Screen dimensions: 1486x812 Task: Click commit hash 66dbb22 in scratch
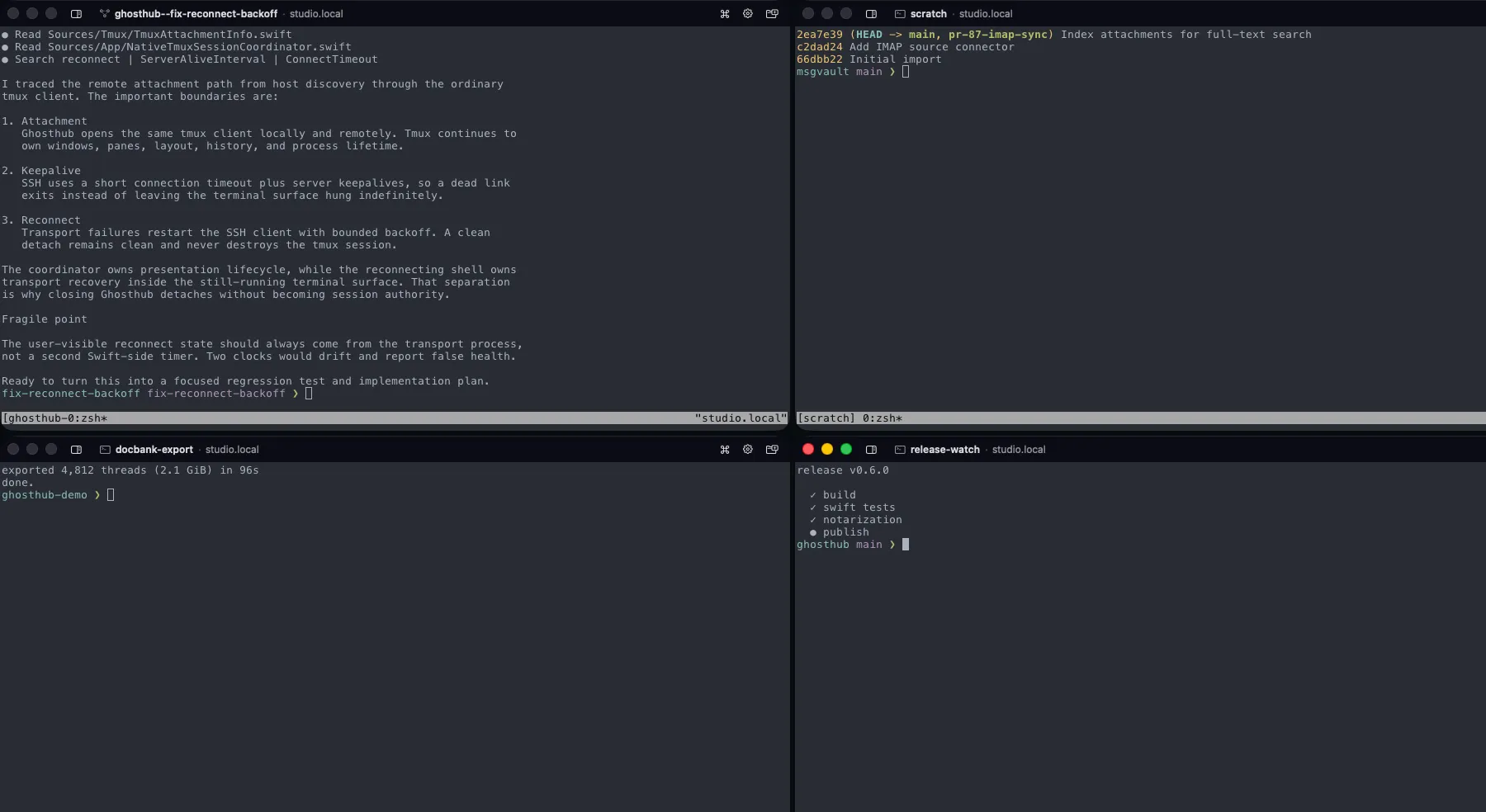coord(820,59)
